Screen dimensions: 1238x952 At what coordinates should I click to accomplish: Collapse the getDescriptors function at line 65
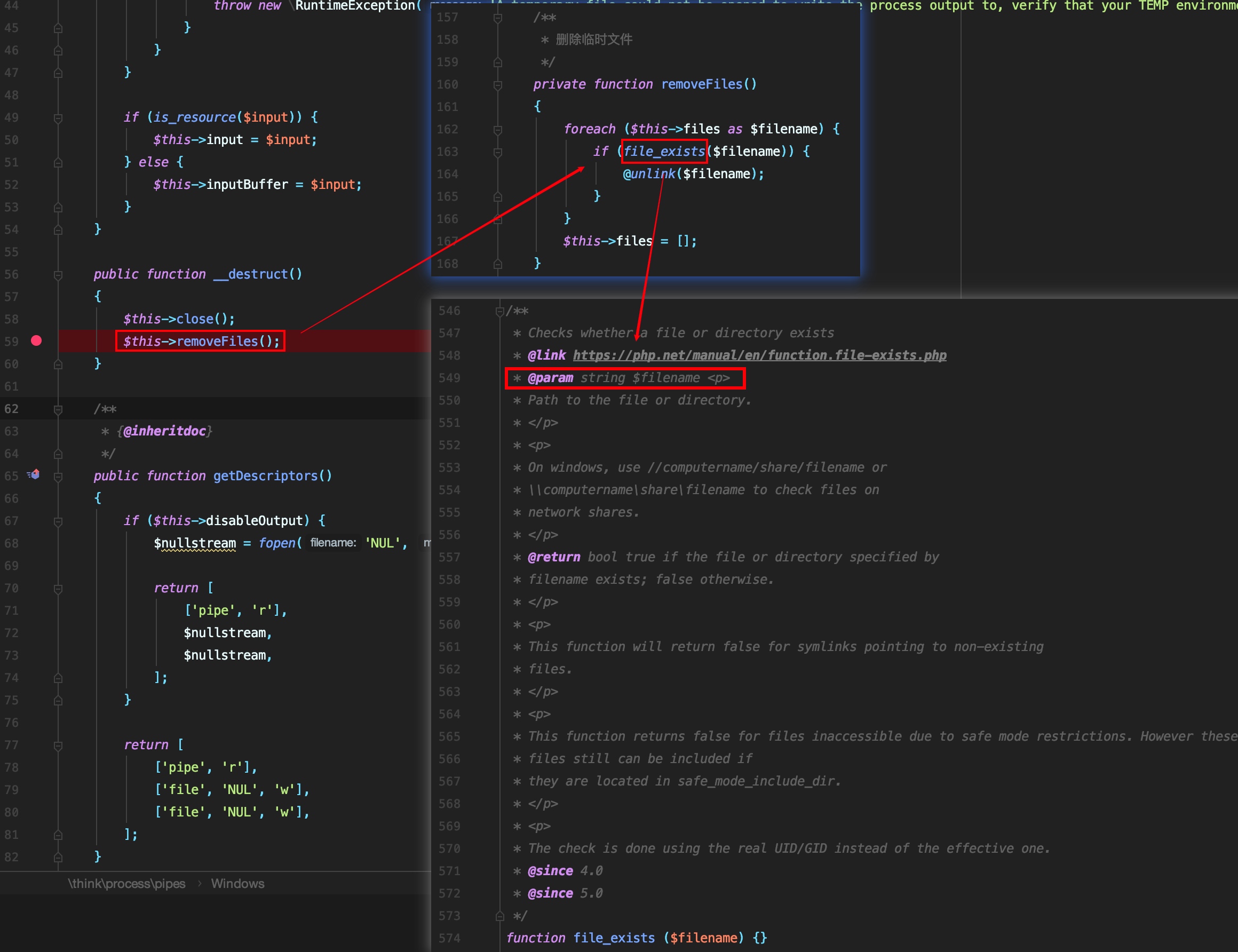pyautogui.click(x=58, y=477)
